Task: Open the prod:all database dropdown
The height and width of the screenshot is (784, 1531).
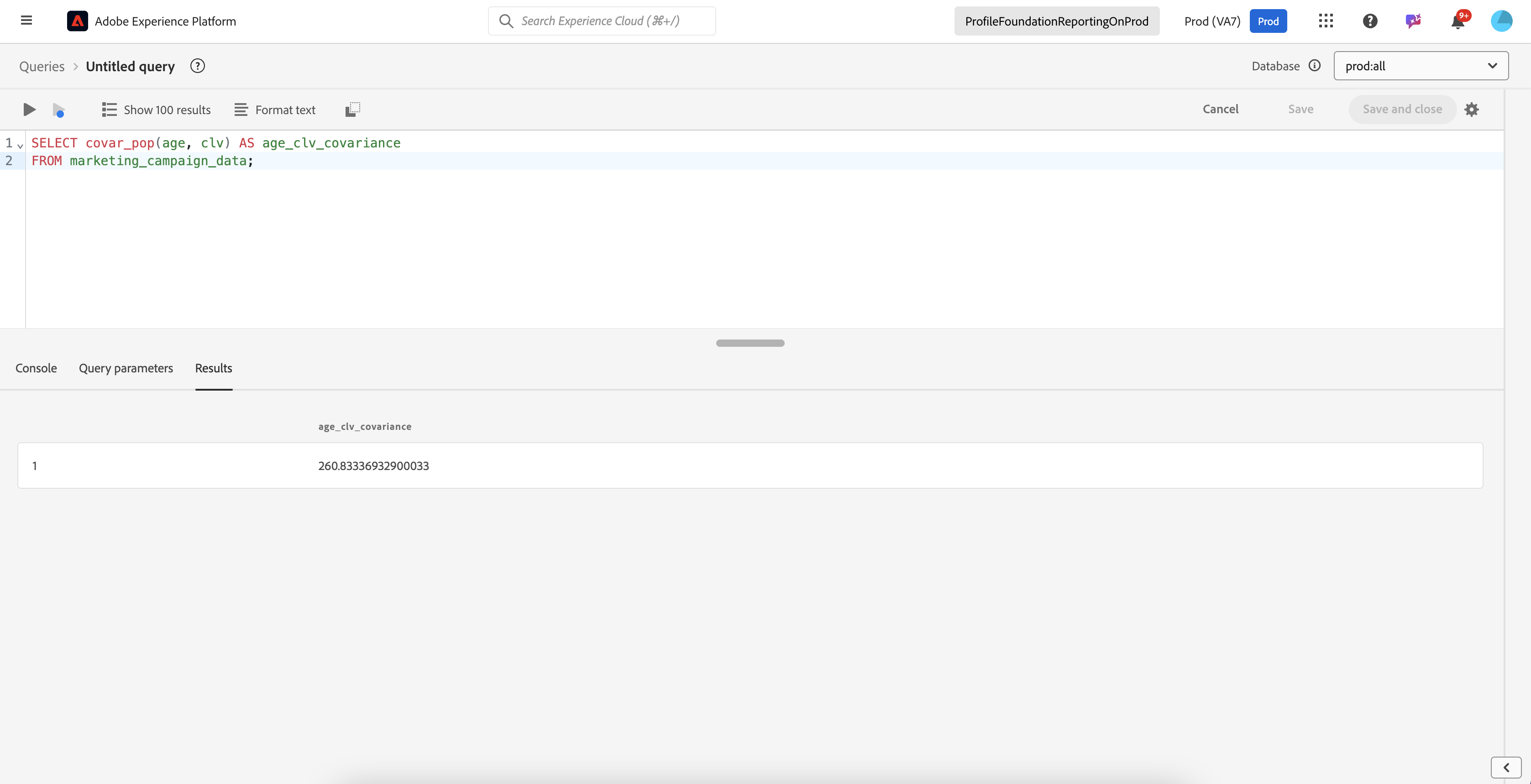Action: [x=1421, y=66]
